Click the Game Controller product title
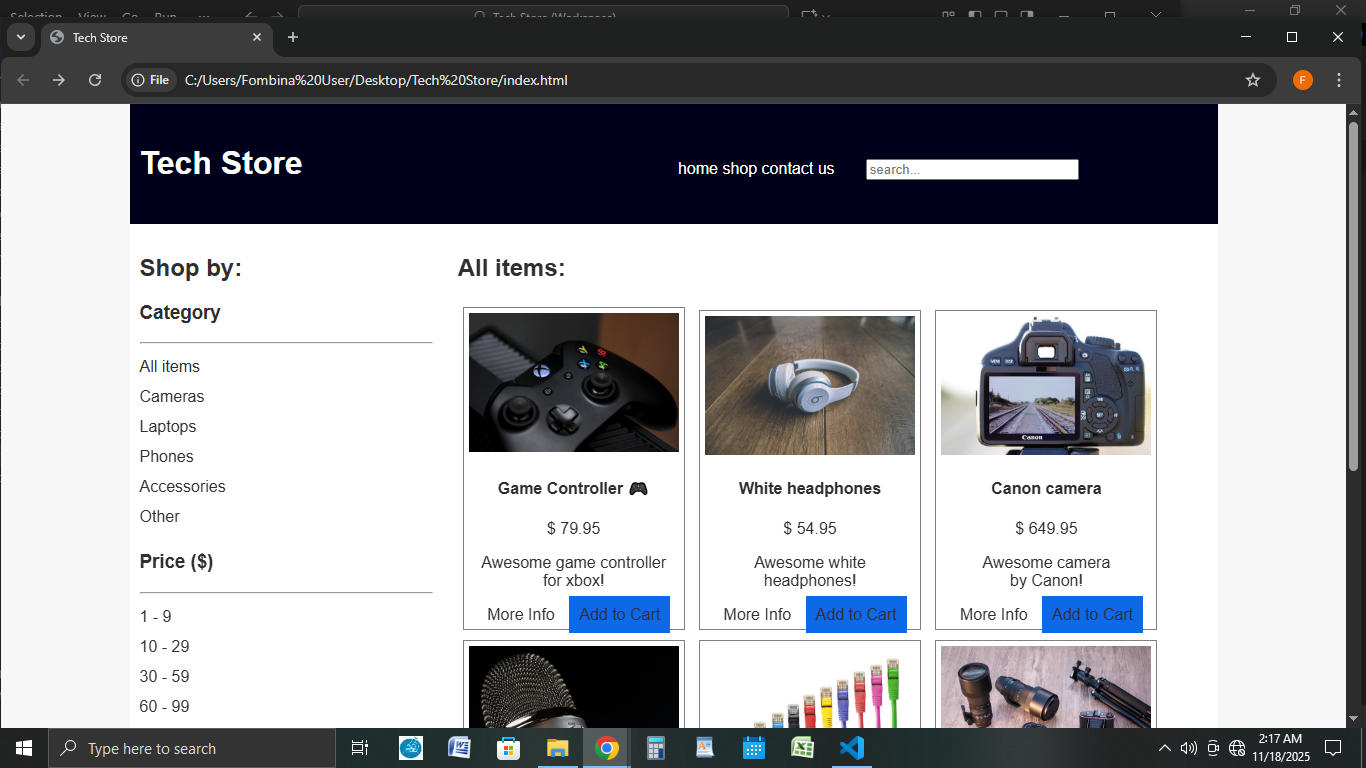 click(x=573, y=489)
